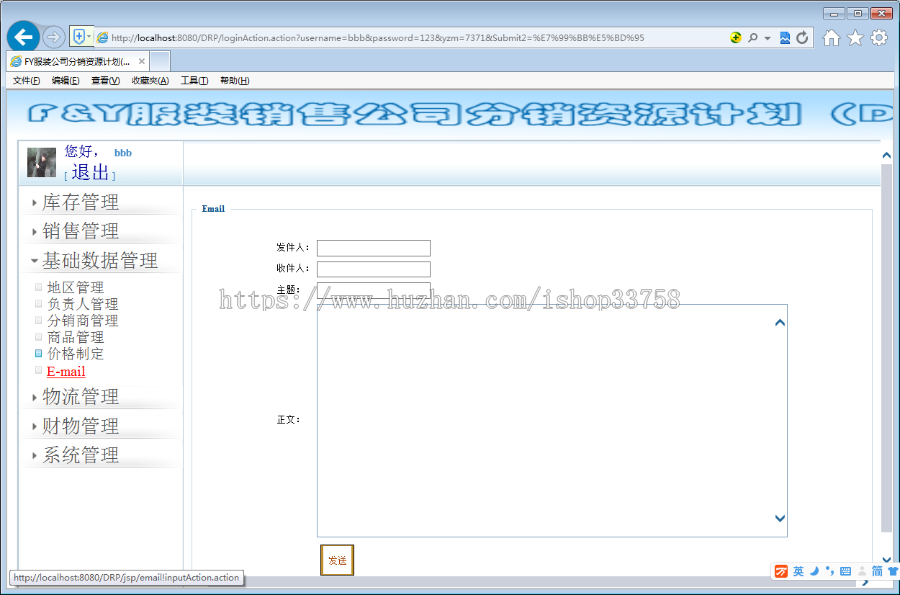Click the 退出 logout link
Viewport: 900px width, 595px height.
pyautogui.click(x=90, y=171)
